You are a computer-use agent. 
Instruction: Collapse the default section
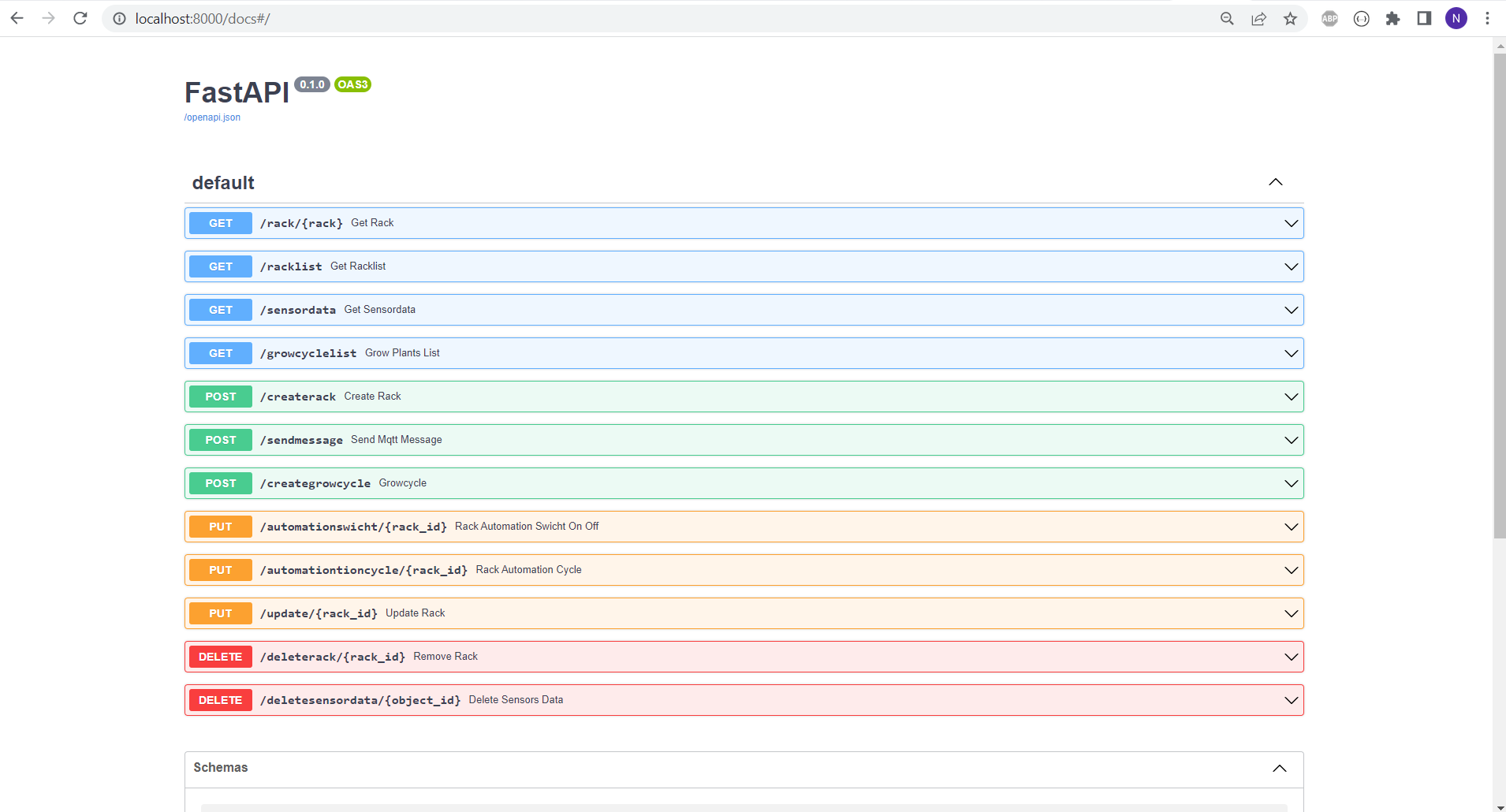point(1275,182)
